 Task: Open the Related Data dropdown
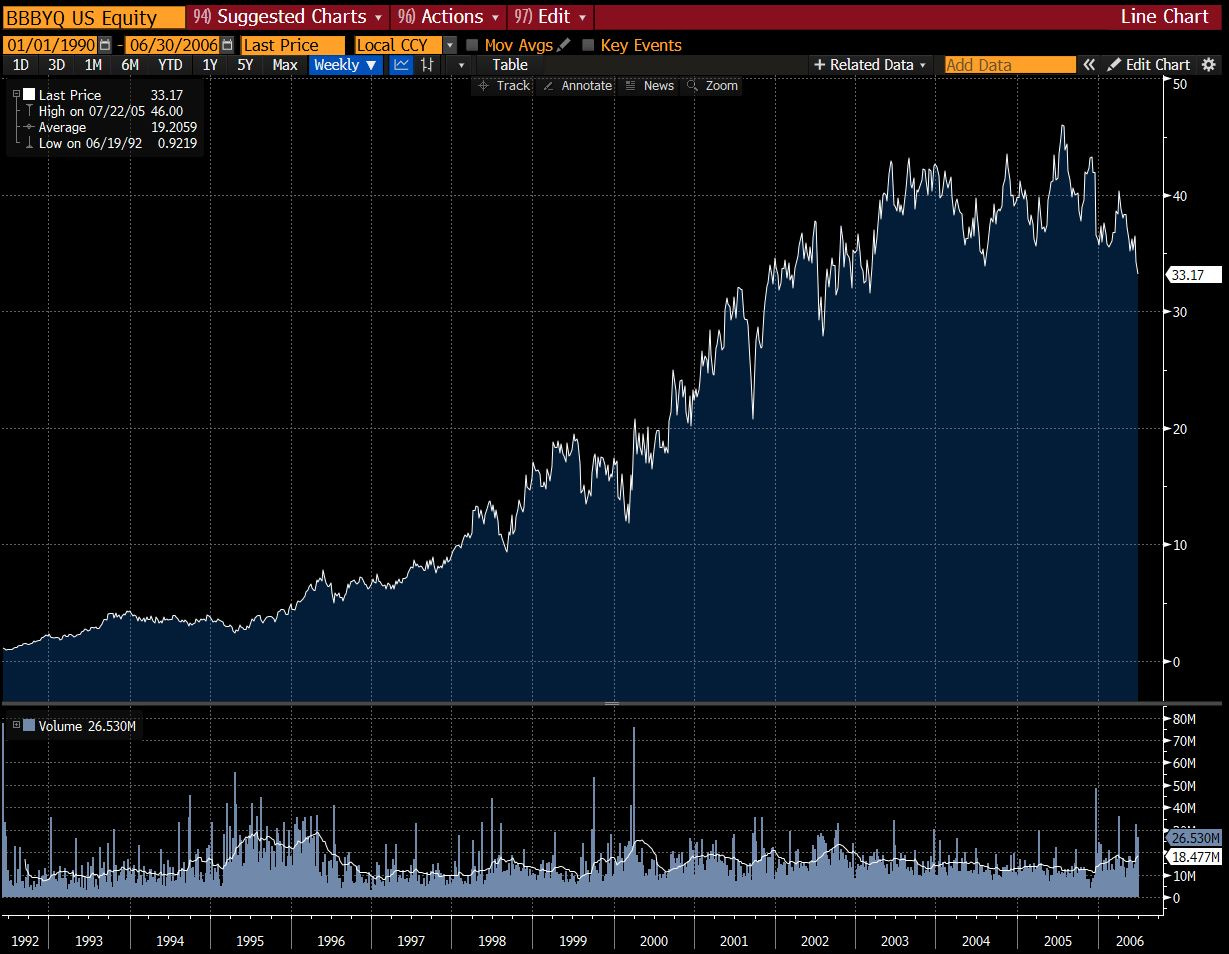(871, 65)
